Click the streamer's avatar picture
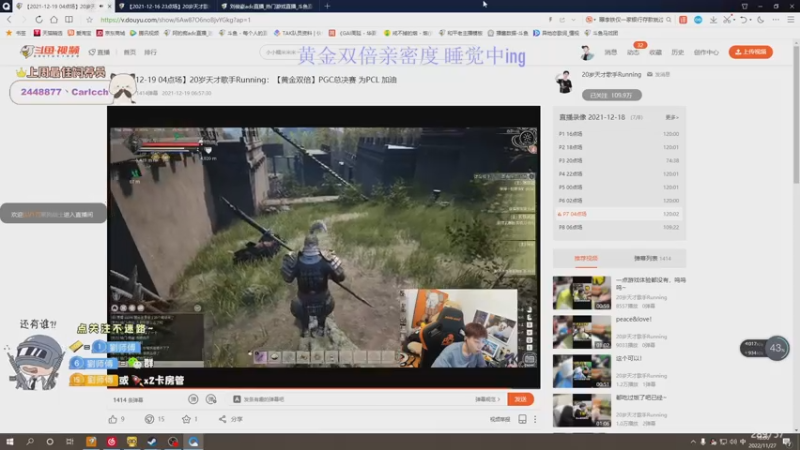 click(565, 82)
